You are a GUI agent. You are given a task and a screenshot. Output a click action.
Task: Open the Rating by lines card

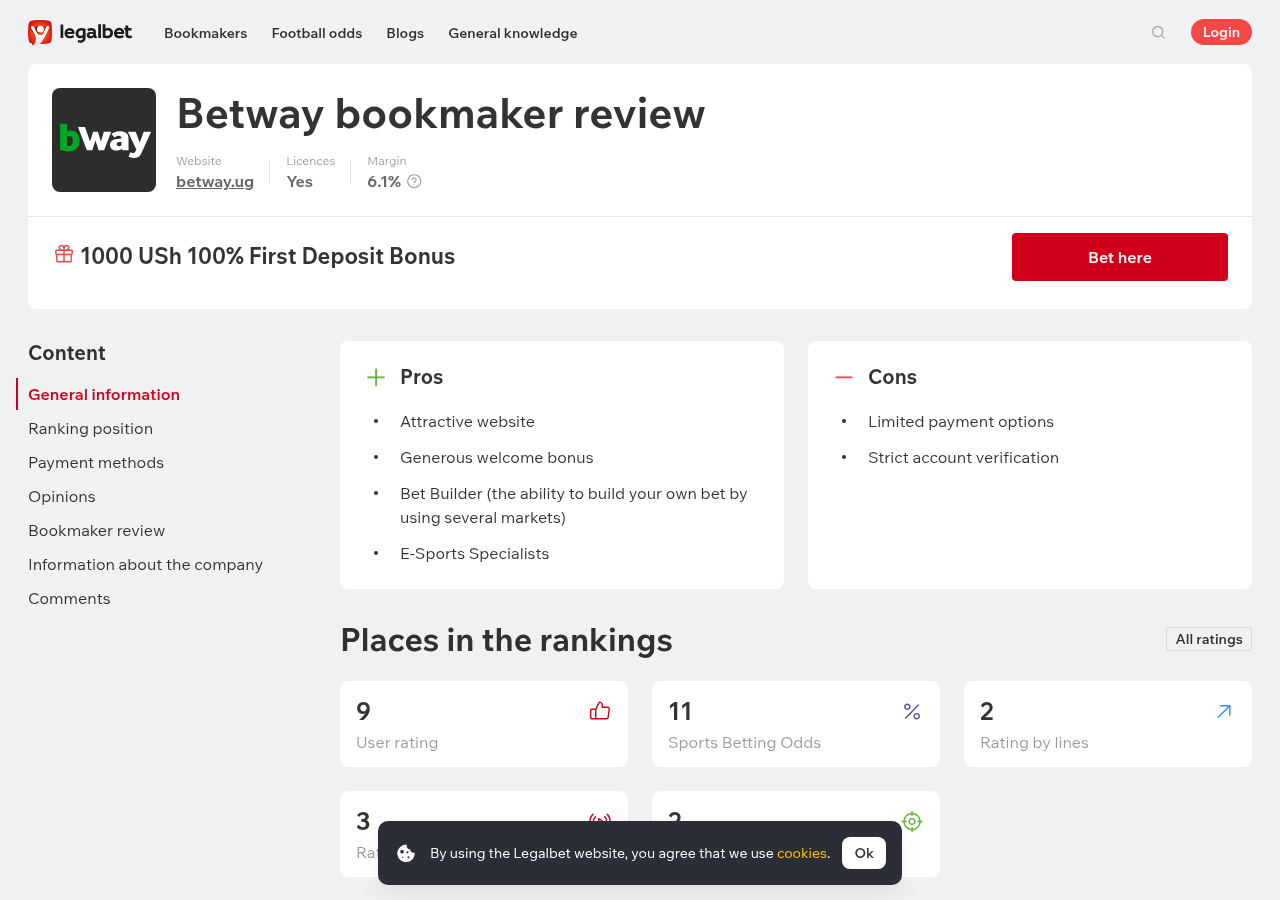tap(1108, 724)
